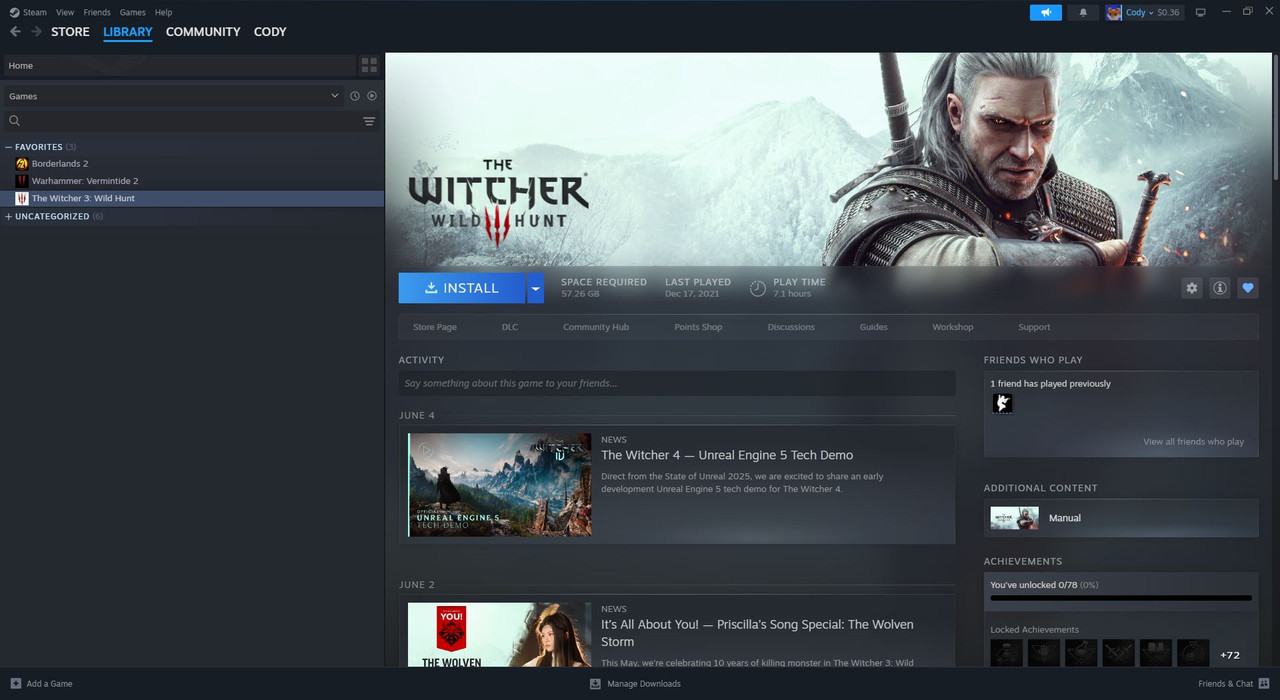The height and width of the screenshot is (700, 1280).
Task: Open Priscilla's Song Special news headline
Action: 757,633
